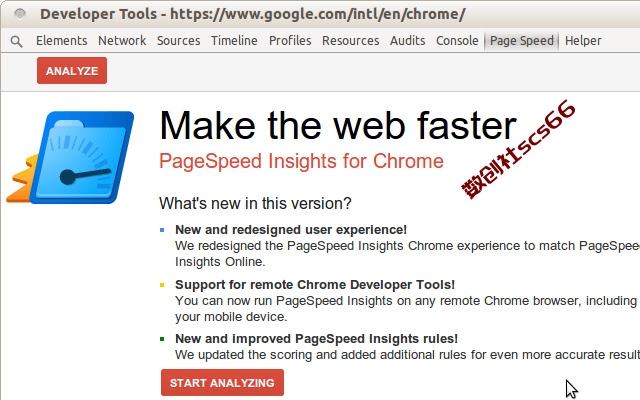Screen dimensions: 640x400
Task: Click the blue bullet beside redesigned user experience
Action: 162,230
